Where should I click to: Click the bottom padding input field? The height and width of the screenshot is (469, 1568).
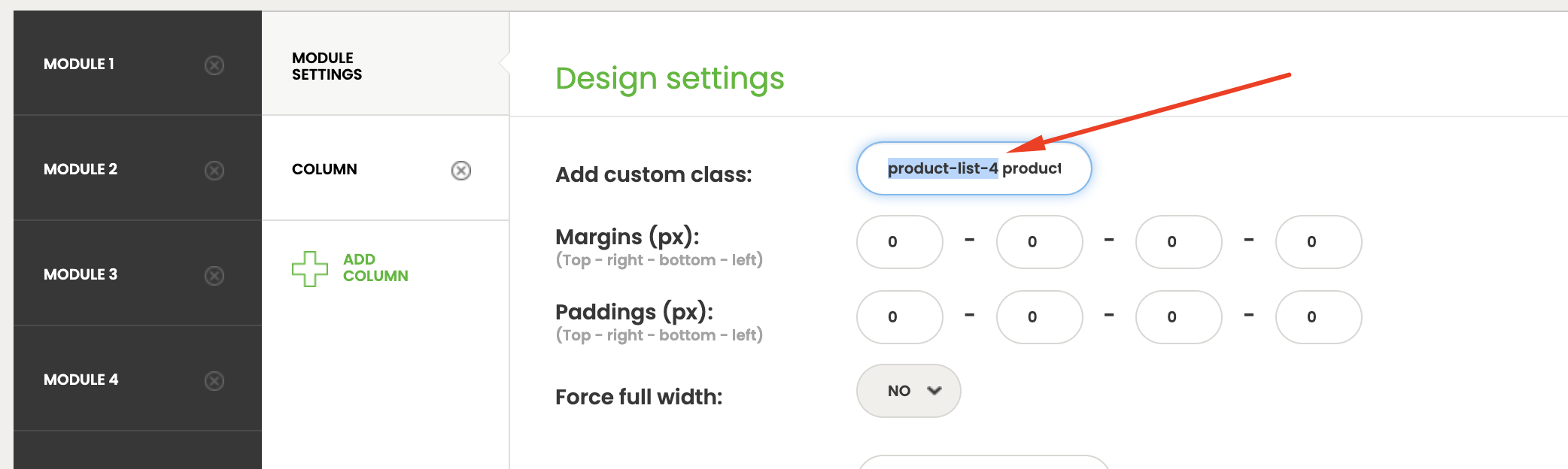pos(1178,317)
